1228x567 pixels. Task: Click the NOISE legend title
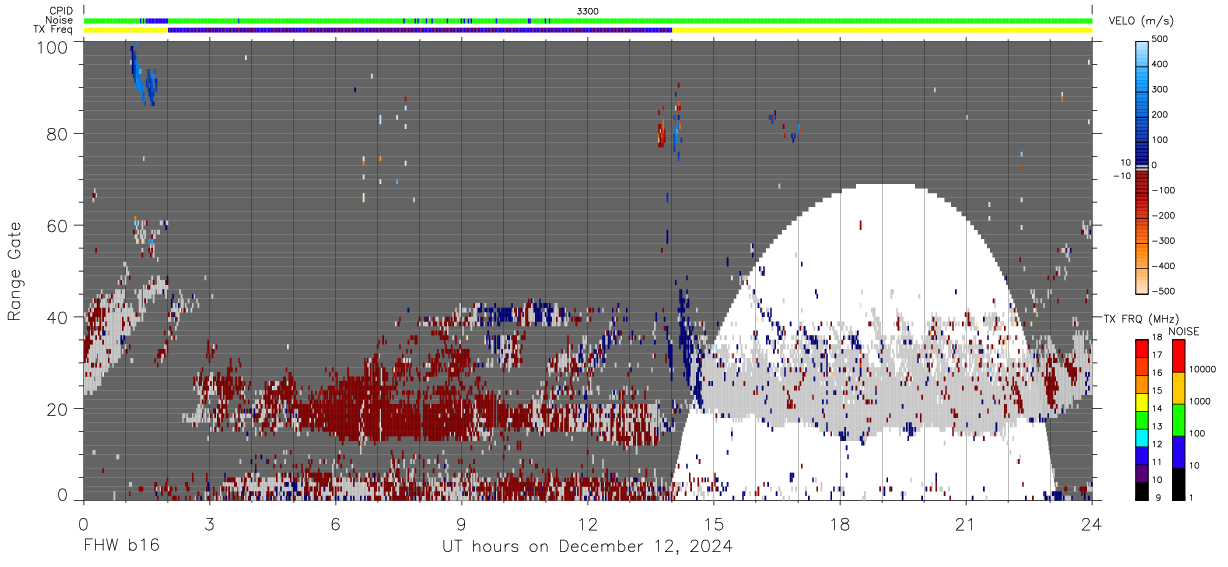[x=1183, y=331]
